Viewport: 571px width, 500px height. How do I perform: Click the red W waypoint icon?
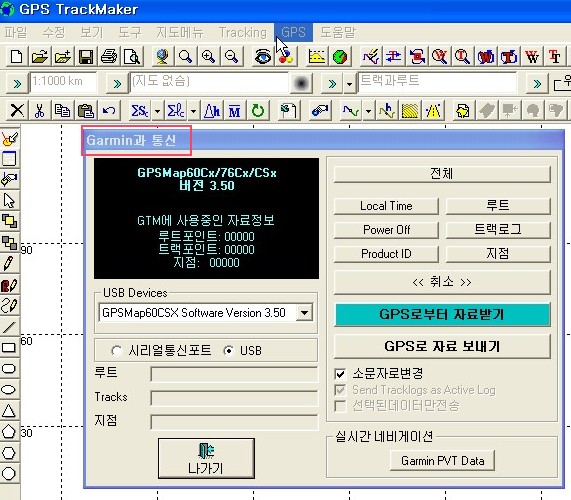pos(532,57)
